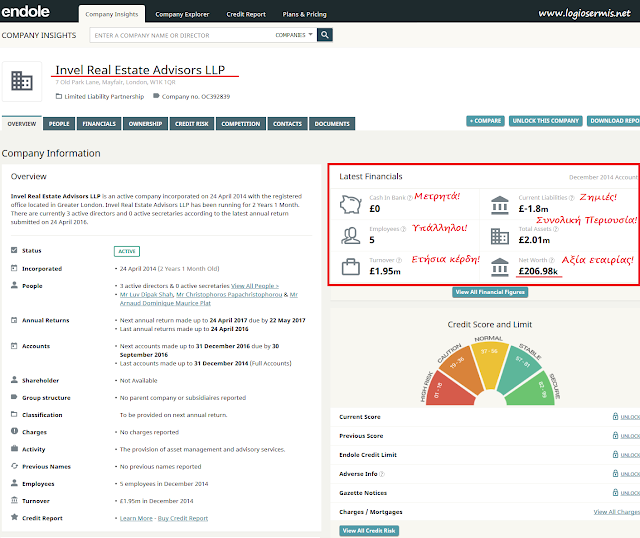Viewport: 640px width, 538px height.
Task: Click the Status checkmark icon
Action: pyautogui.click(x=14, y=250)
